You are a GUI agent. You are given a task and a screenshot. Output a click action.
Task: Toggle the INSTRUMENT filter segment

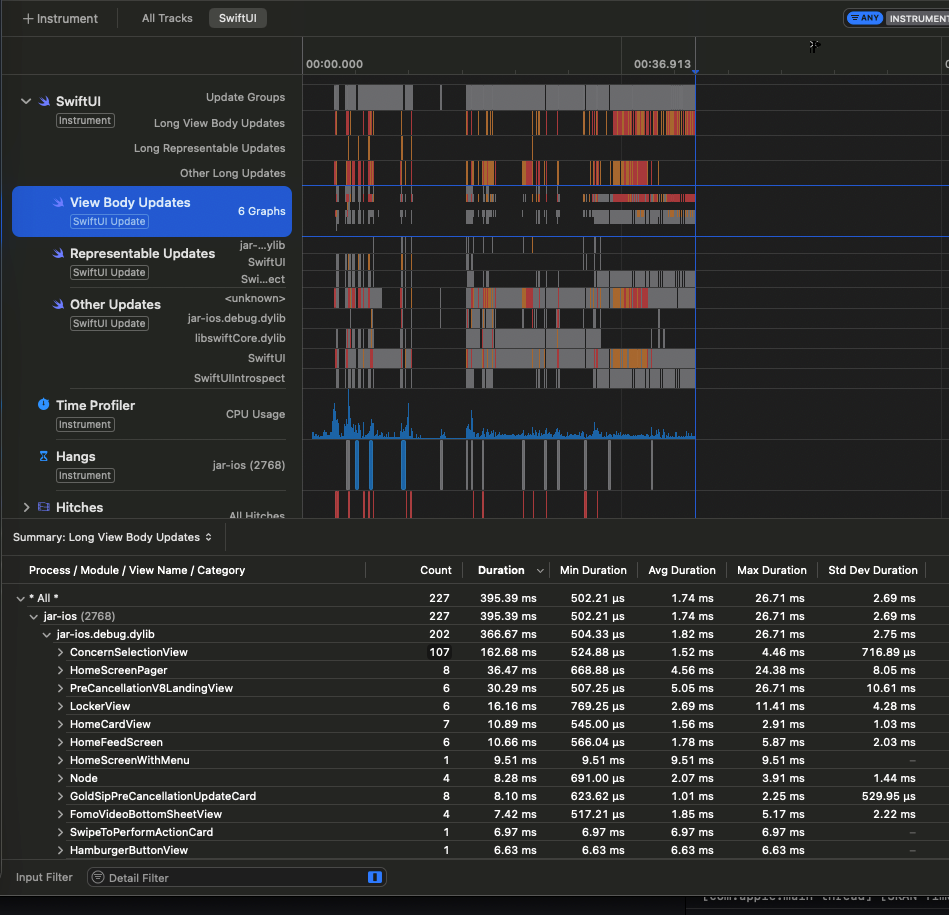tap(918, 18)
